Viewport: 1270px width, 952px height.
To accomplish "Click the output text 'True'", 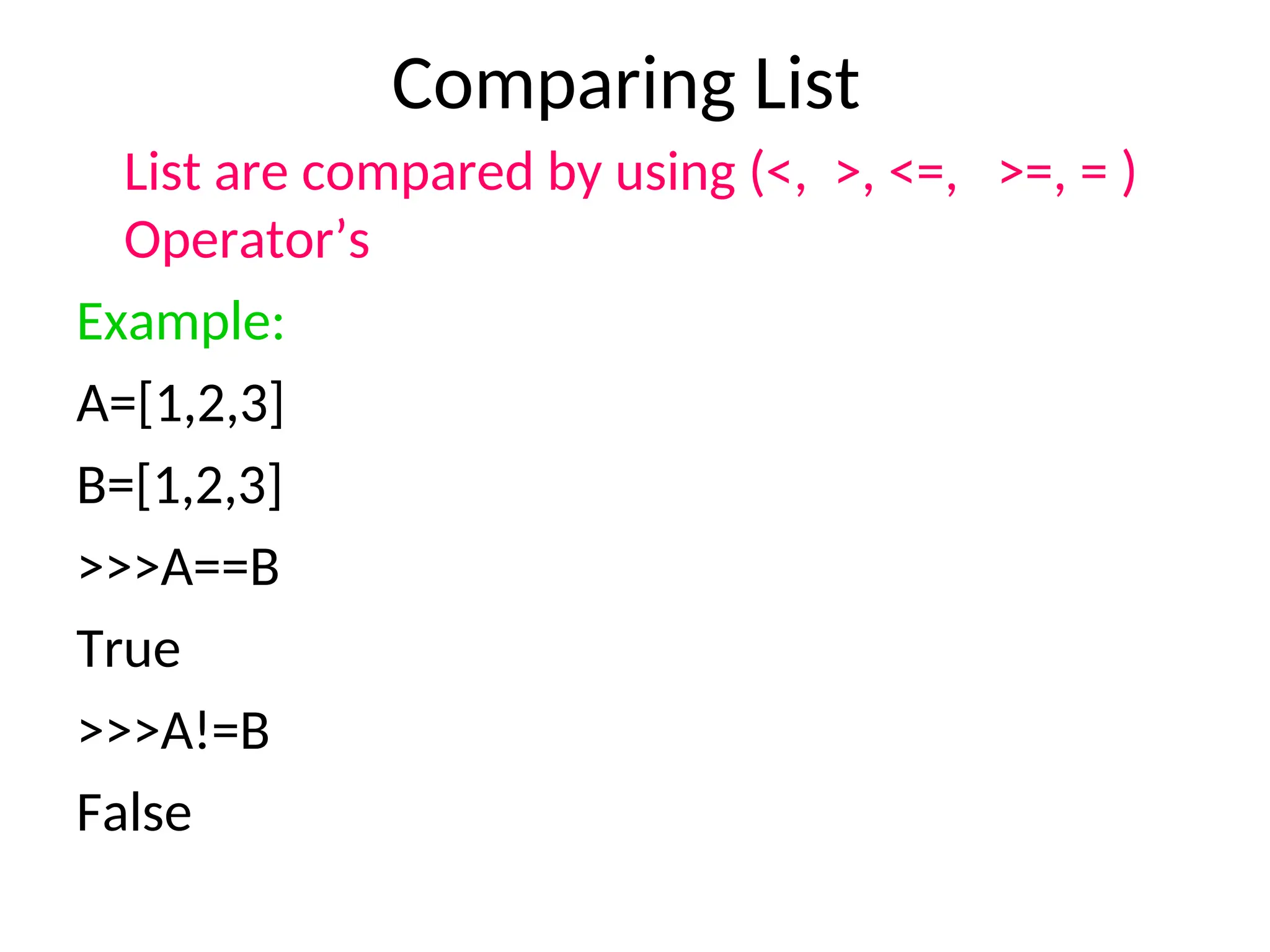I will click(128, 649).
